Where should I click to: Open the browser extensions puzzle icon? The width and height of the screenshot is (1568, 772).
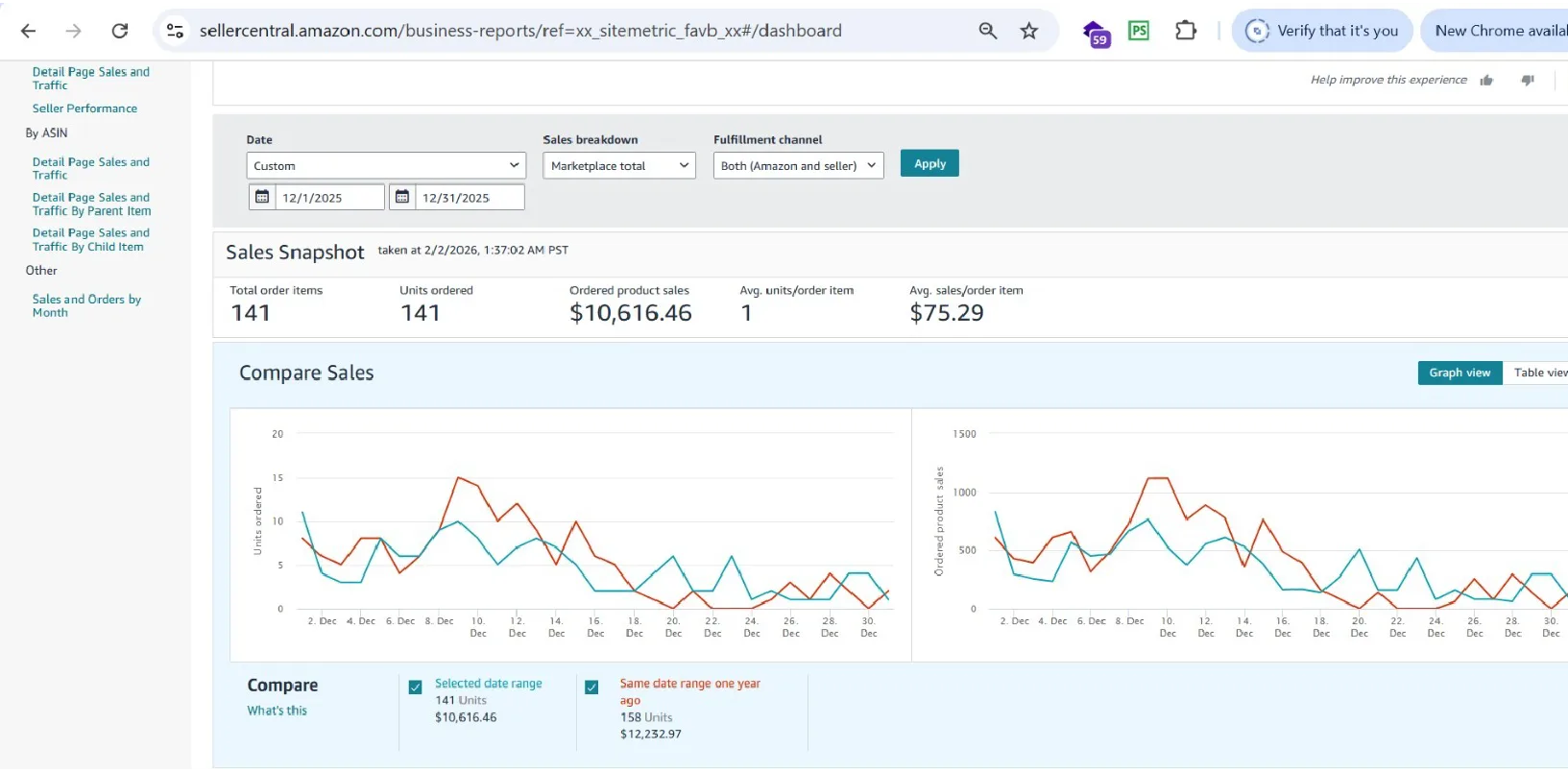coord(1186,31)
